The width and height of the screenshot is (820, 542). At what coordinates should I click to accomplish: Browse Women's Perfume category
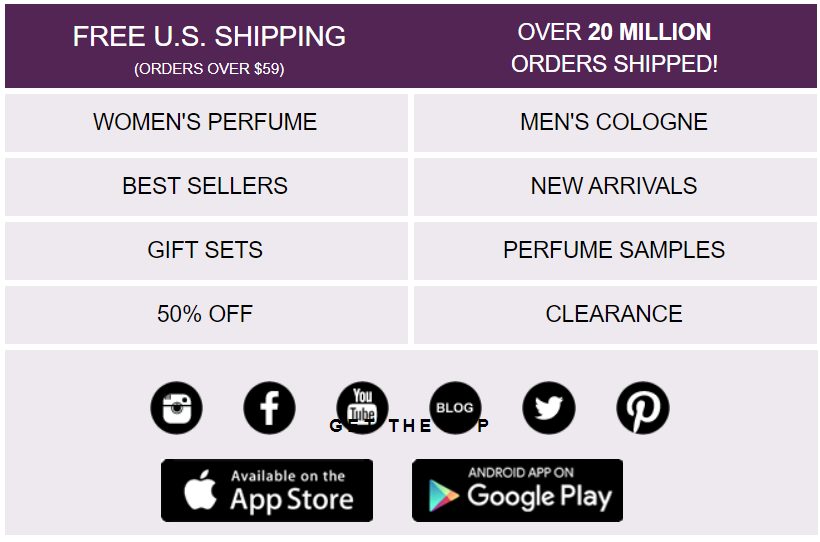pyautogui.click(x=206, y=123)
